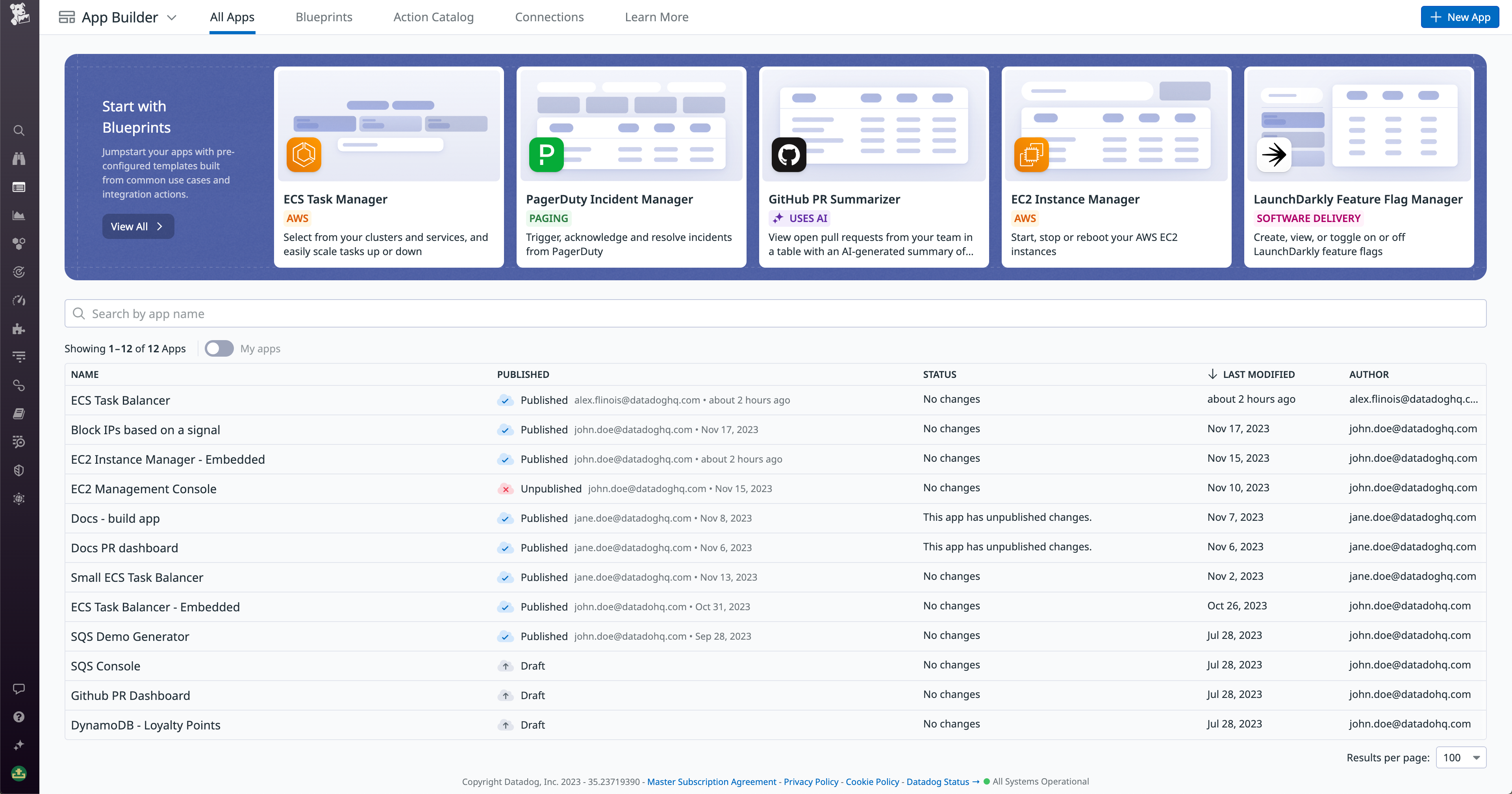
Task: Open the App Builder dropdown
Action: point(172,17)
